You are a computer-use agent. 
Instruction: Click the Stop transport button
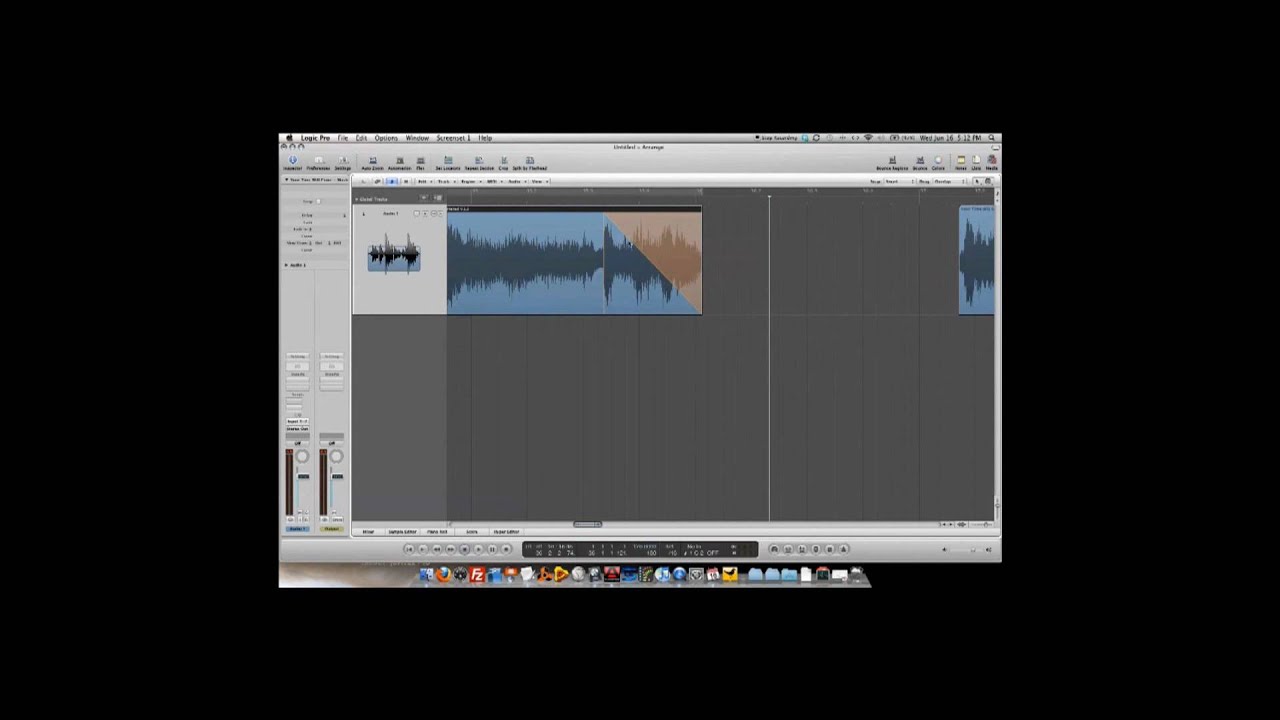click(464, 549)
